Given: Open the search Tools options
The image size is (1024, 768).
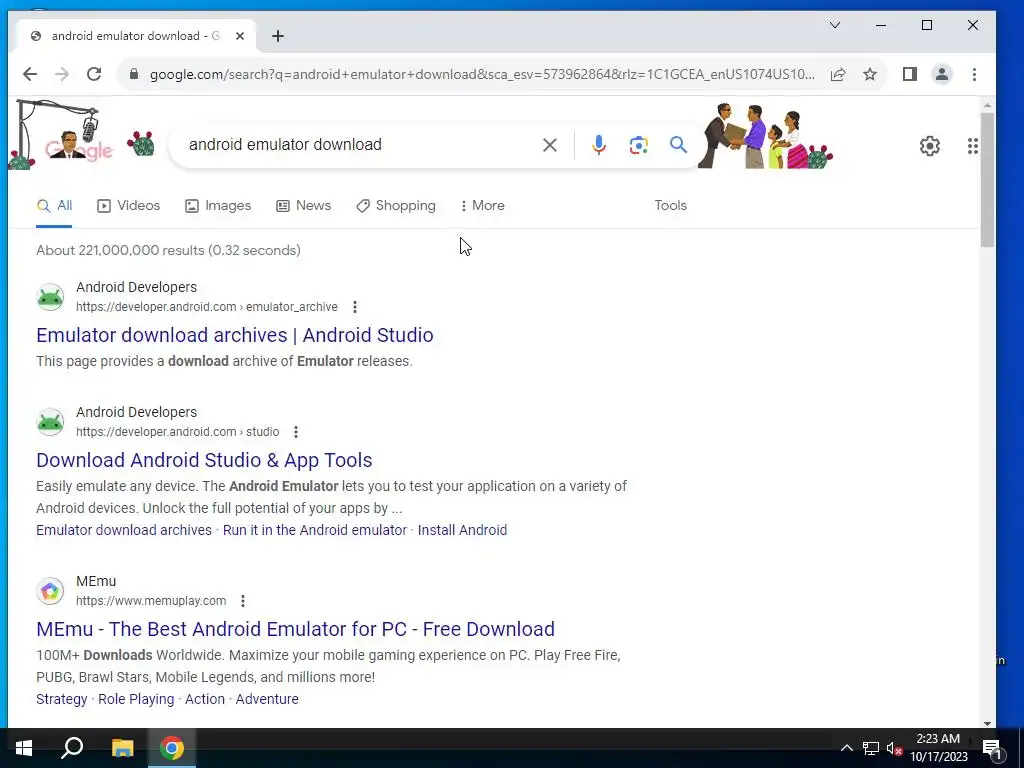Looking at the screenshot, I should pyautogui.click(x=671, y=206).
